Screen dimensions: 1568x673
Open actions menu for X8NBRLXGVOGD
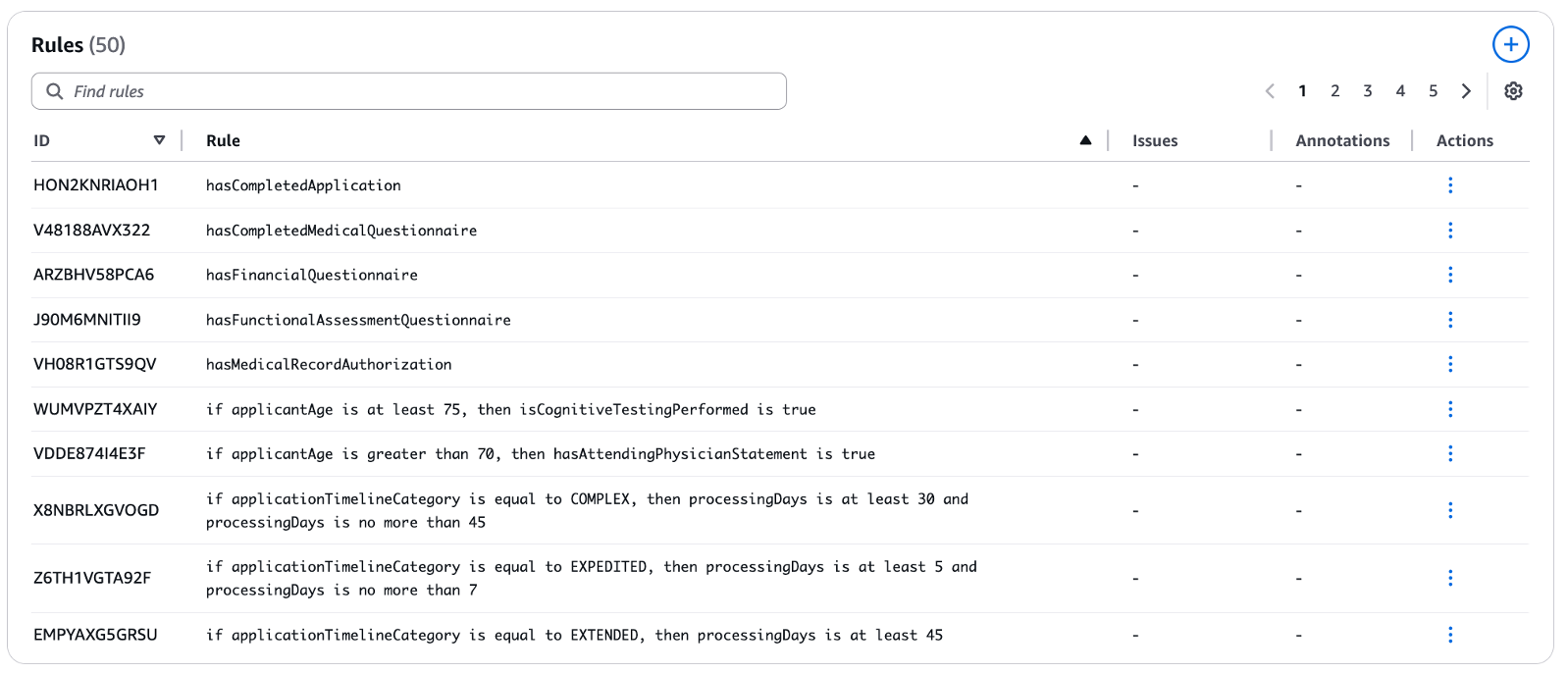pos(1450,510)
